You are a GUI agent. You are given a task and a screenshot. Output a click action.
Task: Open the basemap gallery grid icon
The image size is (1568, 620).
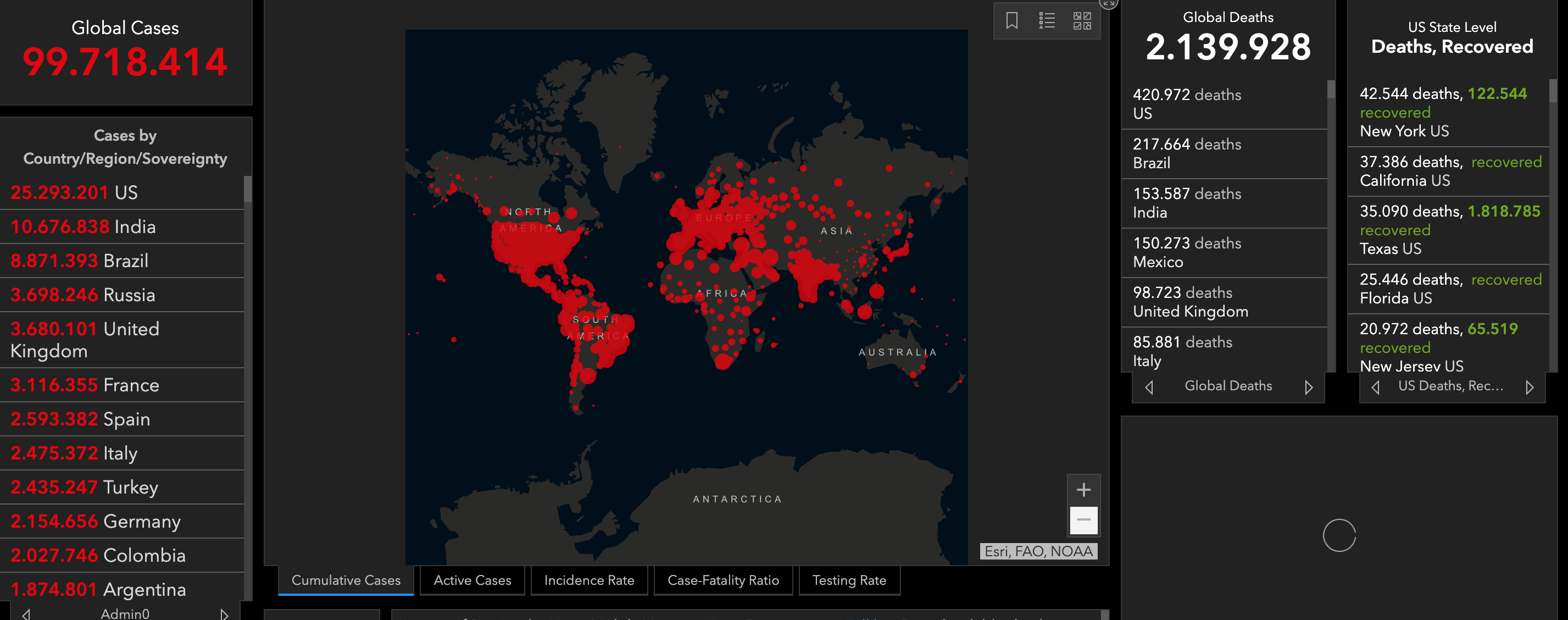1082,21
